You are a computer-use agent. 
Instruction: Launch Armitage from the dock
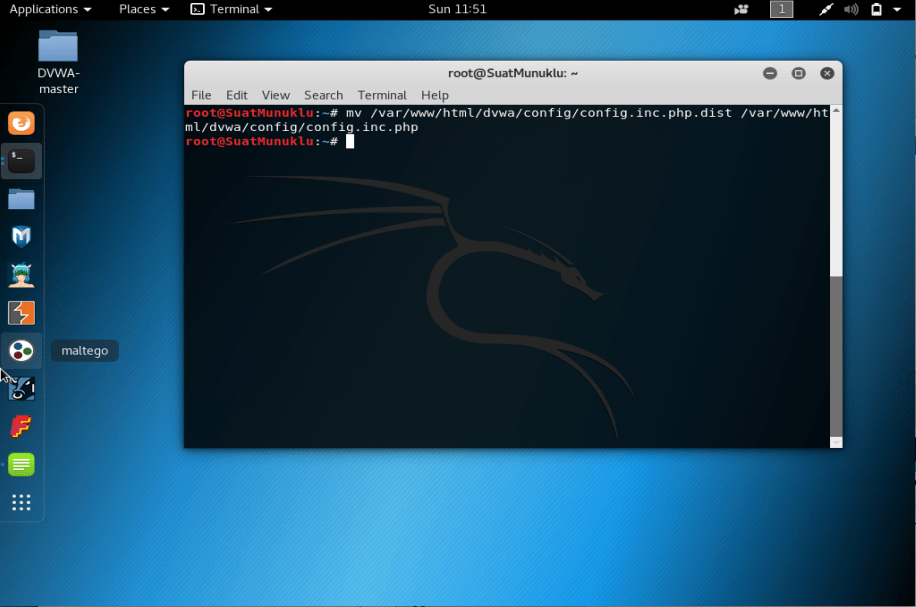click(x=21, y=275)
